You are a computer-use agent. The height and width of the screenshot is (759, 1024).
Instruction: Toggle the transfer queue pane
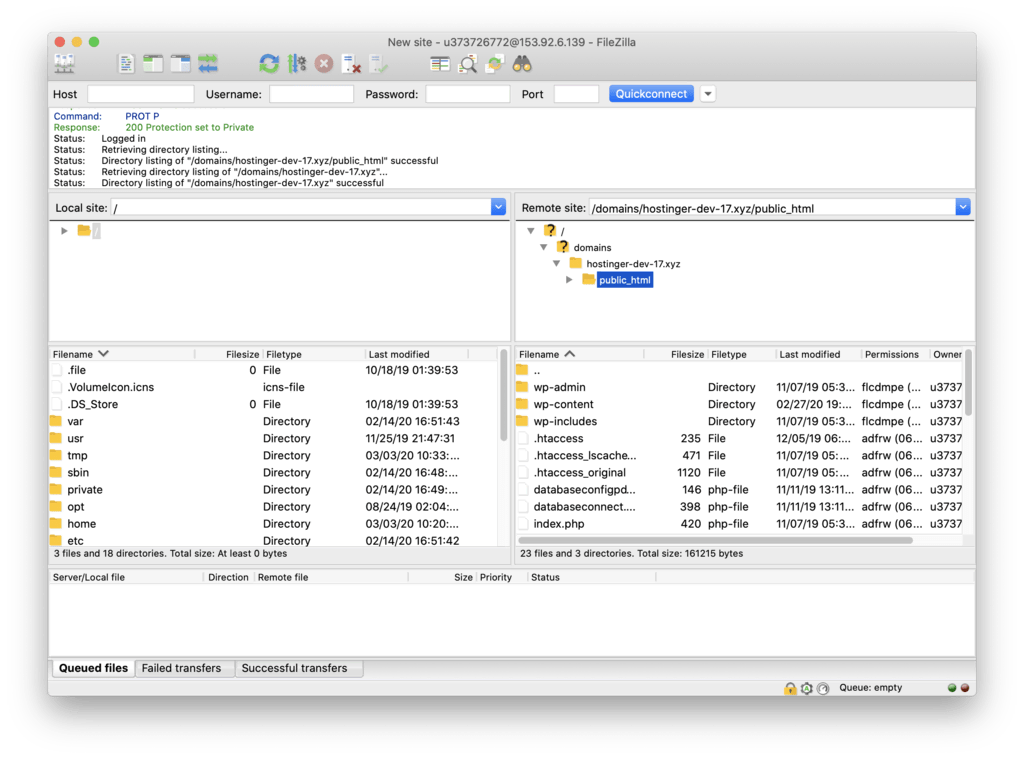208,63
